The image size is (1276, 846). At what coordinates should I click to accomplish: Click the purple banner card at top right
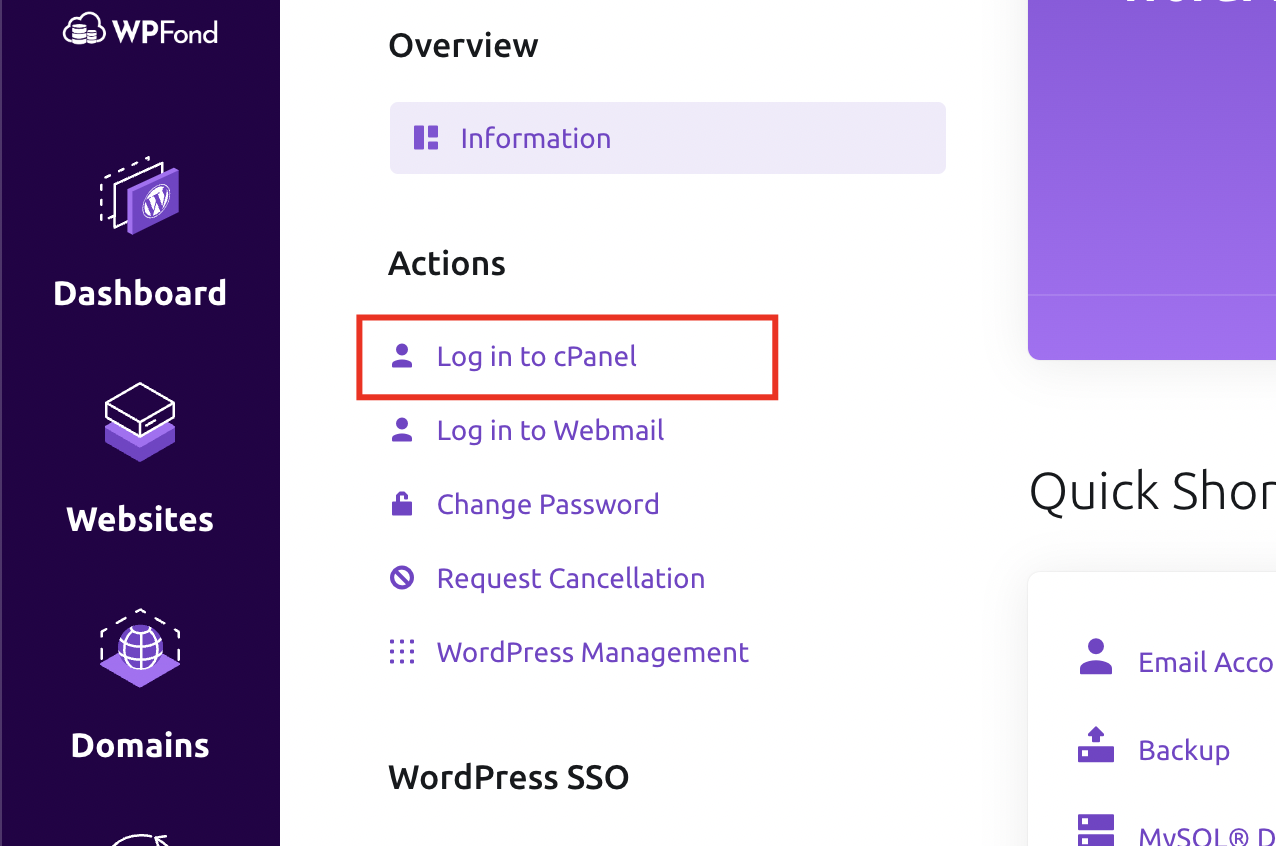point(1150,180)
